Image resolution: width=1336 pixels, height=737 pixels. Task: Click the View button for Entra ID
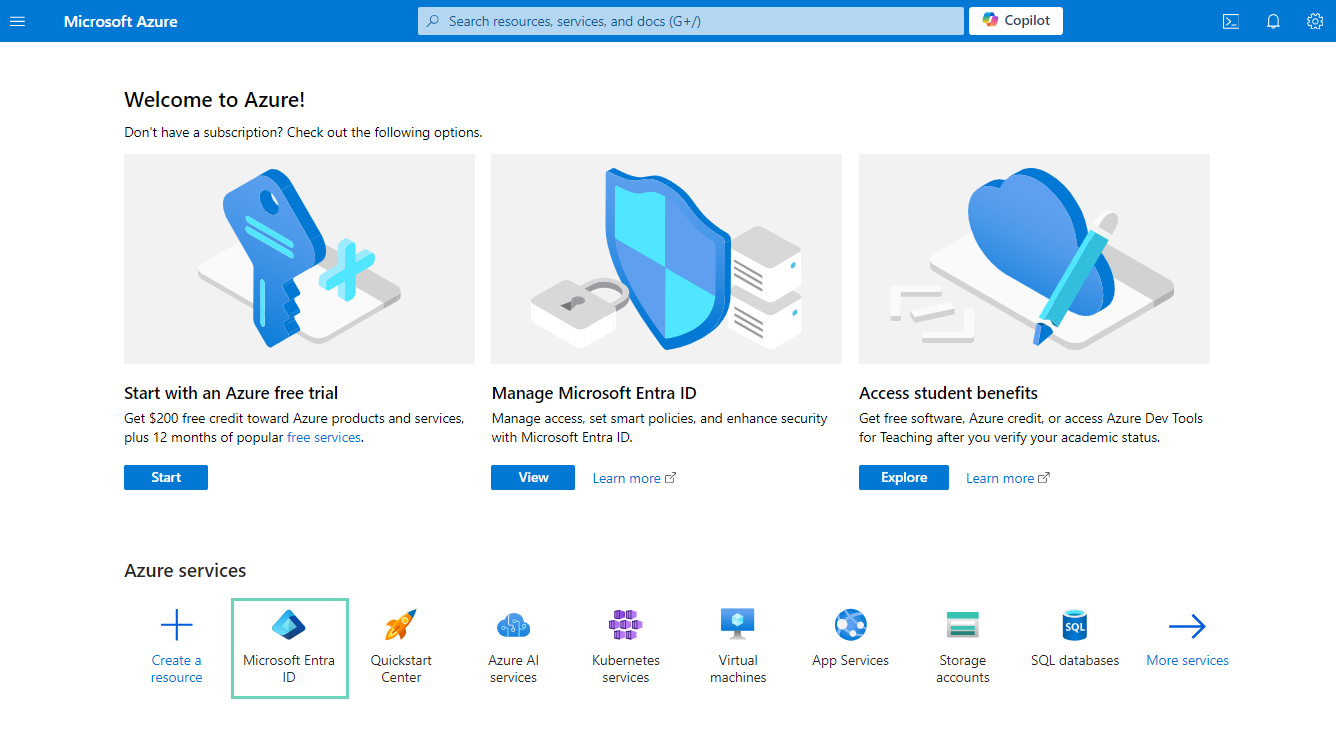click(x=533, y=477)
